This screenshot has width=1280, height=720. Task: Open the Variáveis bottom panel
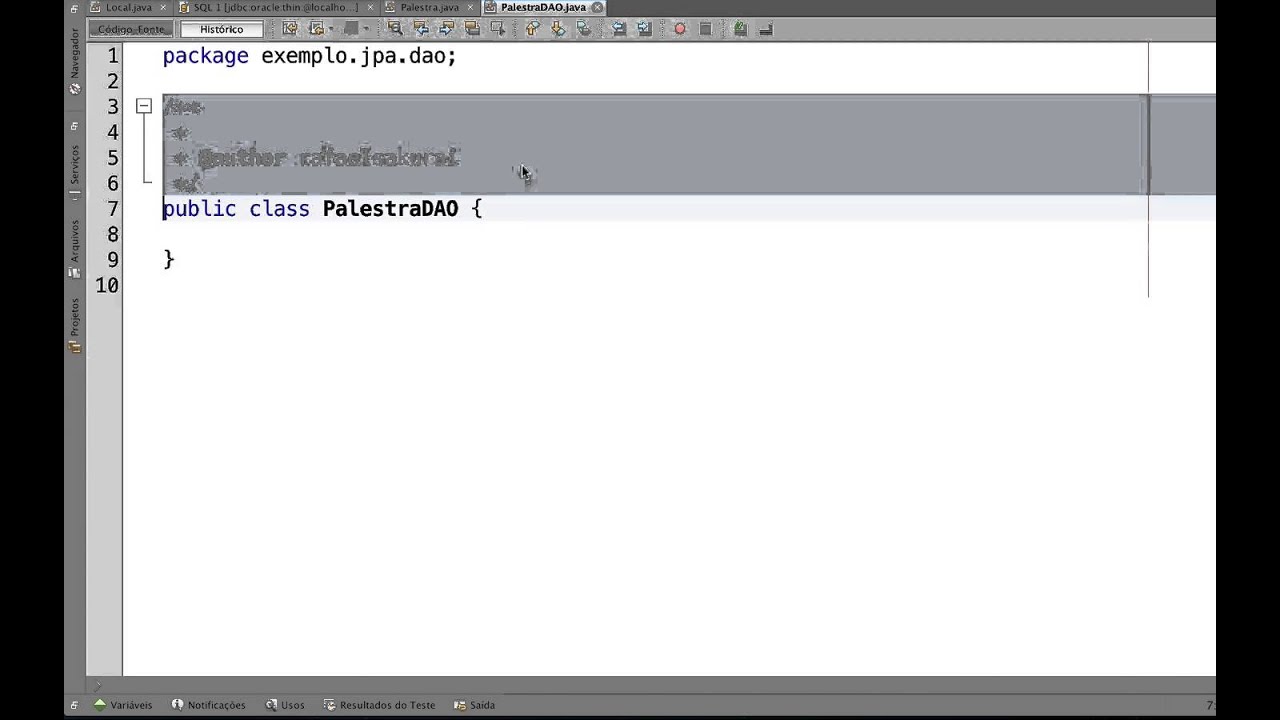click(x=123, y=705)
